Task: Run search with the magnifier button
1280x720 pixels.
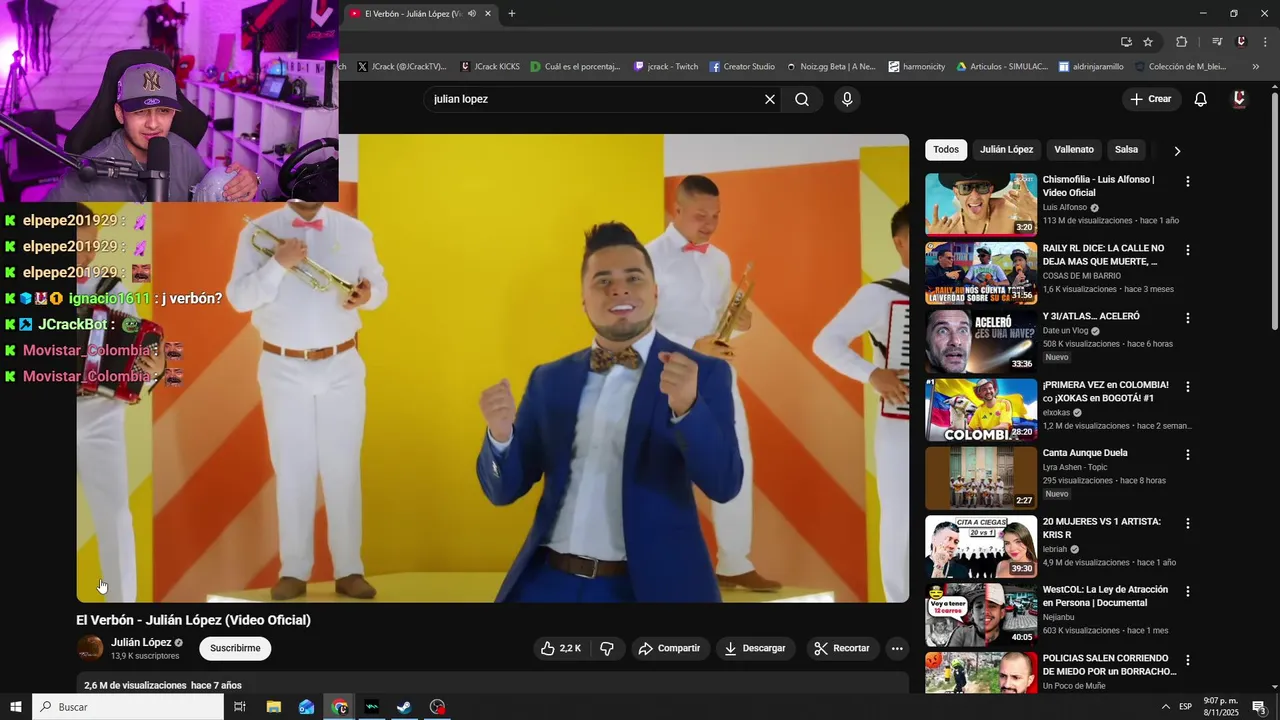Action: 802,99
